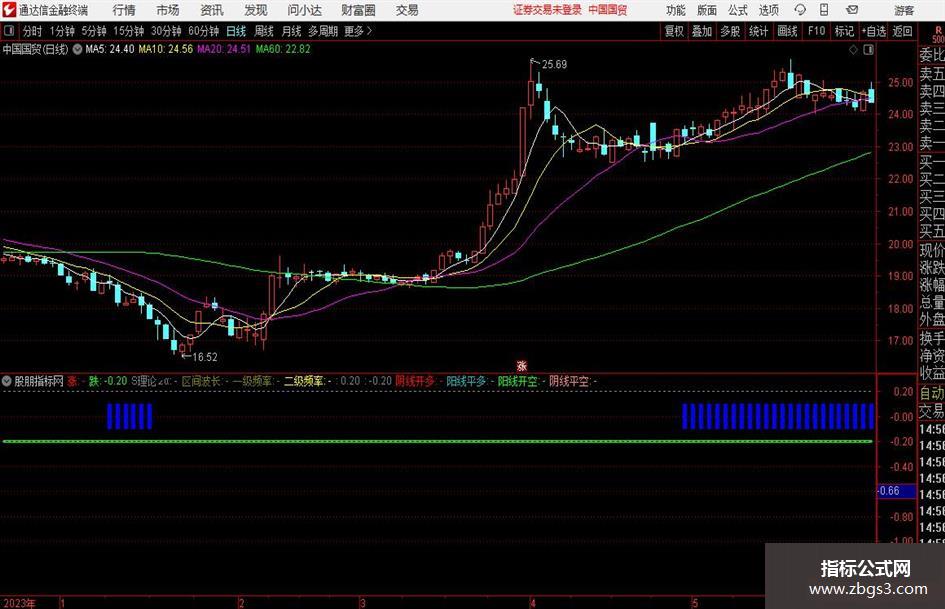Viewport: 945px width, 609px height.
Task: Click the 返回 back button
Action: 902,31
